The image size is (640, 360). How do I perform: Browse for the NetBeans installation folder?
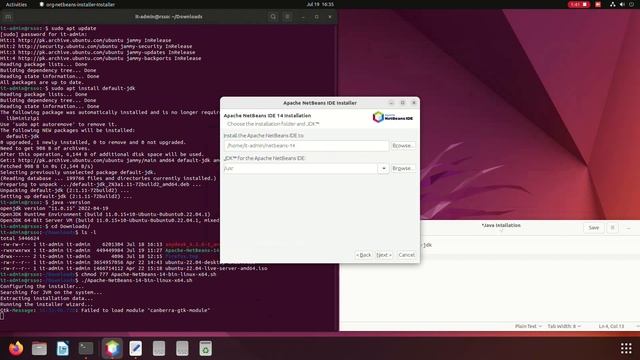403,146
